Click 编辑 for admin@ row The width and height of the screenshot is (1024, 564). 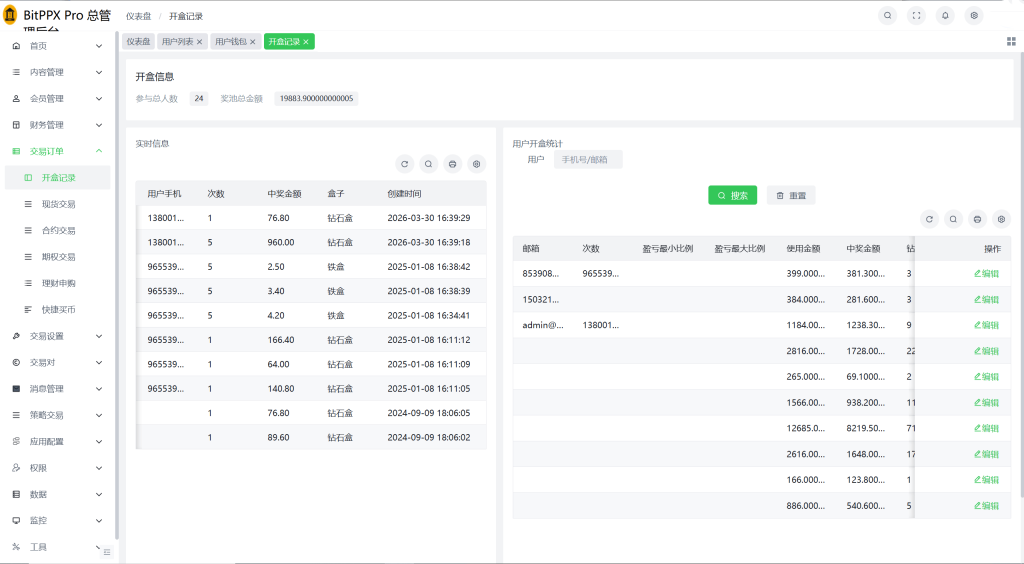coord(986,325)
